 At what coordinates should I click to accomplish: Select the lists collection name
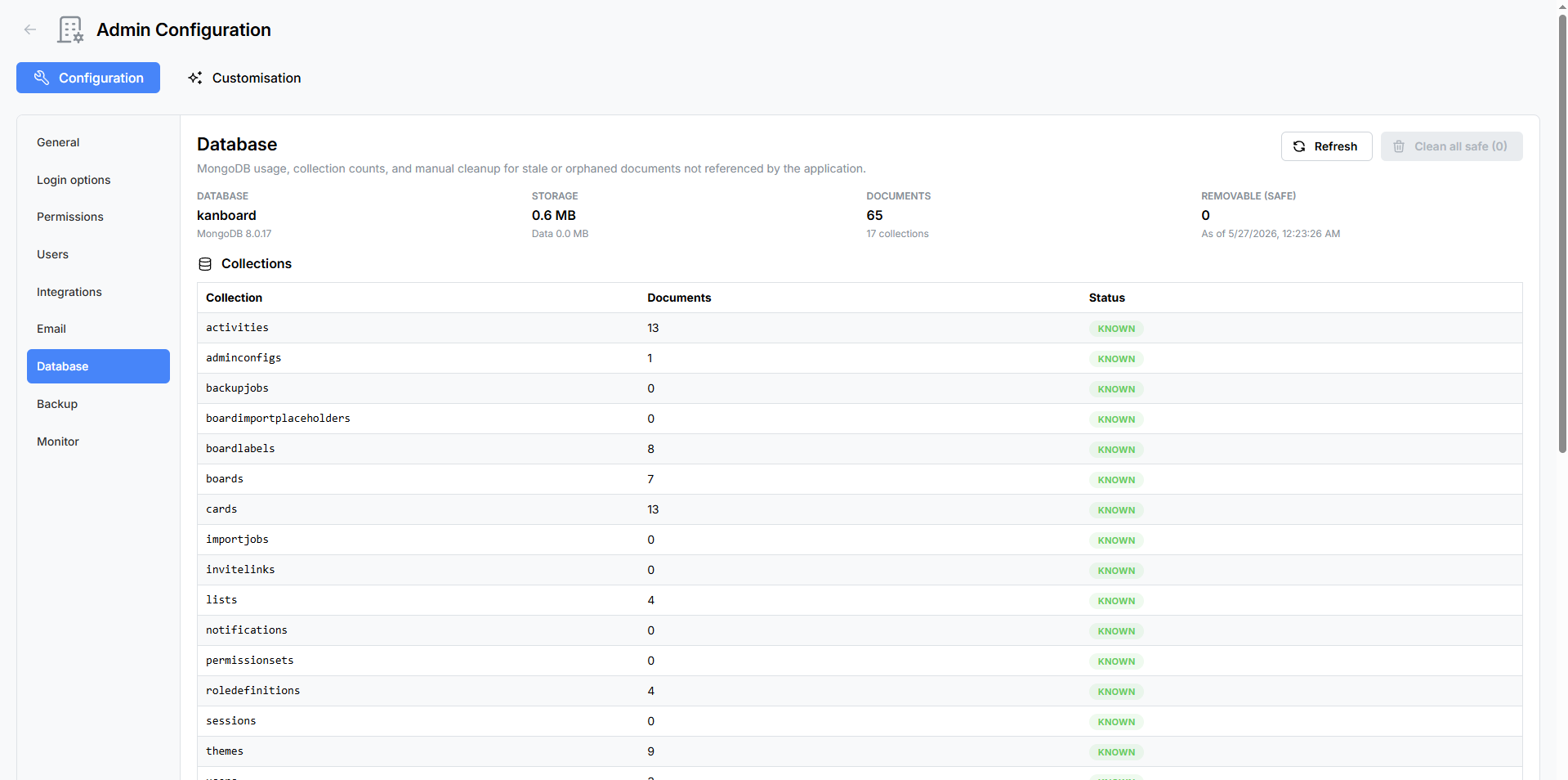221,600
